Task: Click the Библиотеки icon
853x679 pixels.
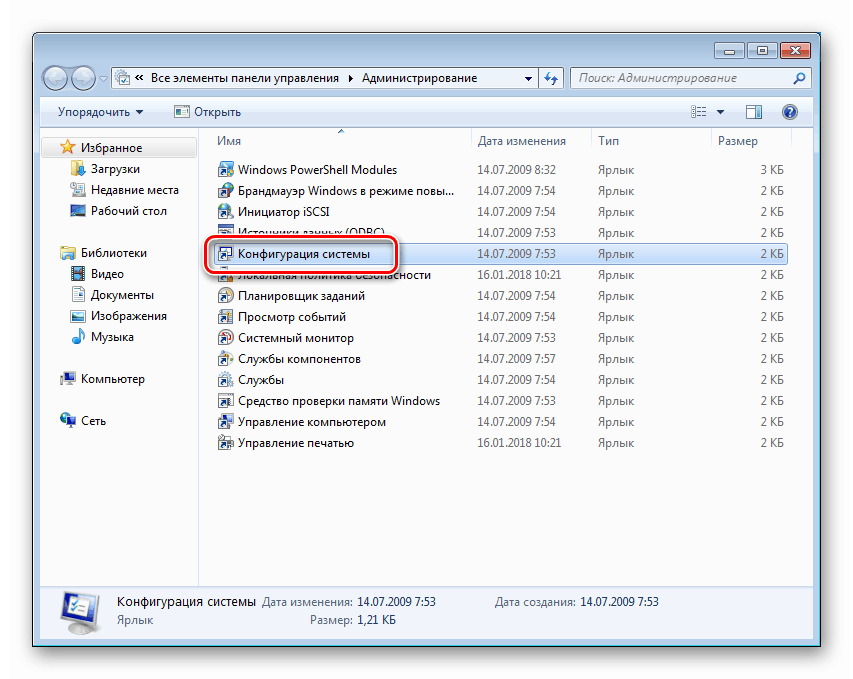Action: pos(67,253)
